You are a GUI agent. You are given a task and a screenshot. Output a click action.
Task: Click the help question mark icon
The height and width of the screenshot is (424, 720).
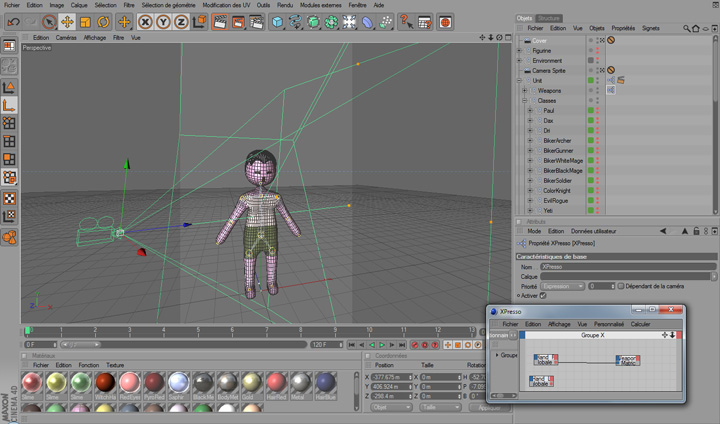click(x=407, y=21)
